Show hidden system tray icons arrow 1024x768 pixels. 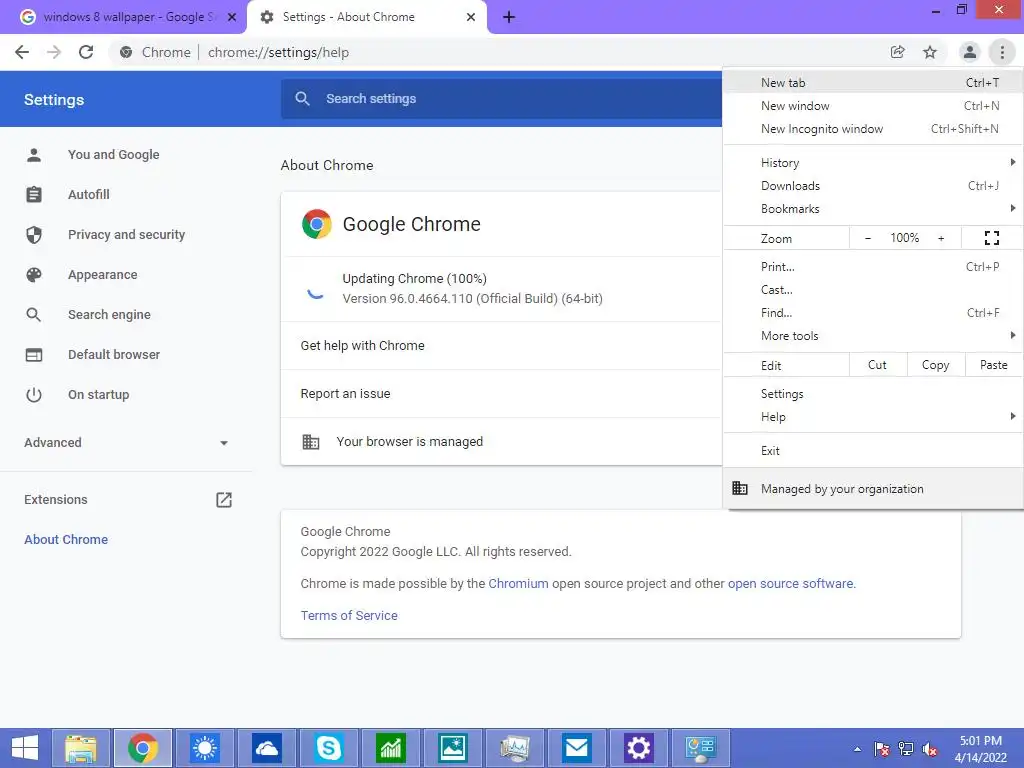[857, 749]
